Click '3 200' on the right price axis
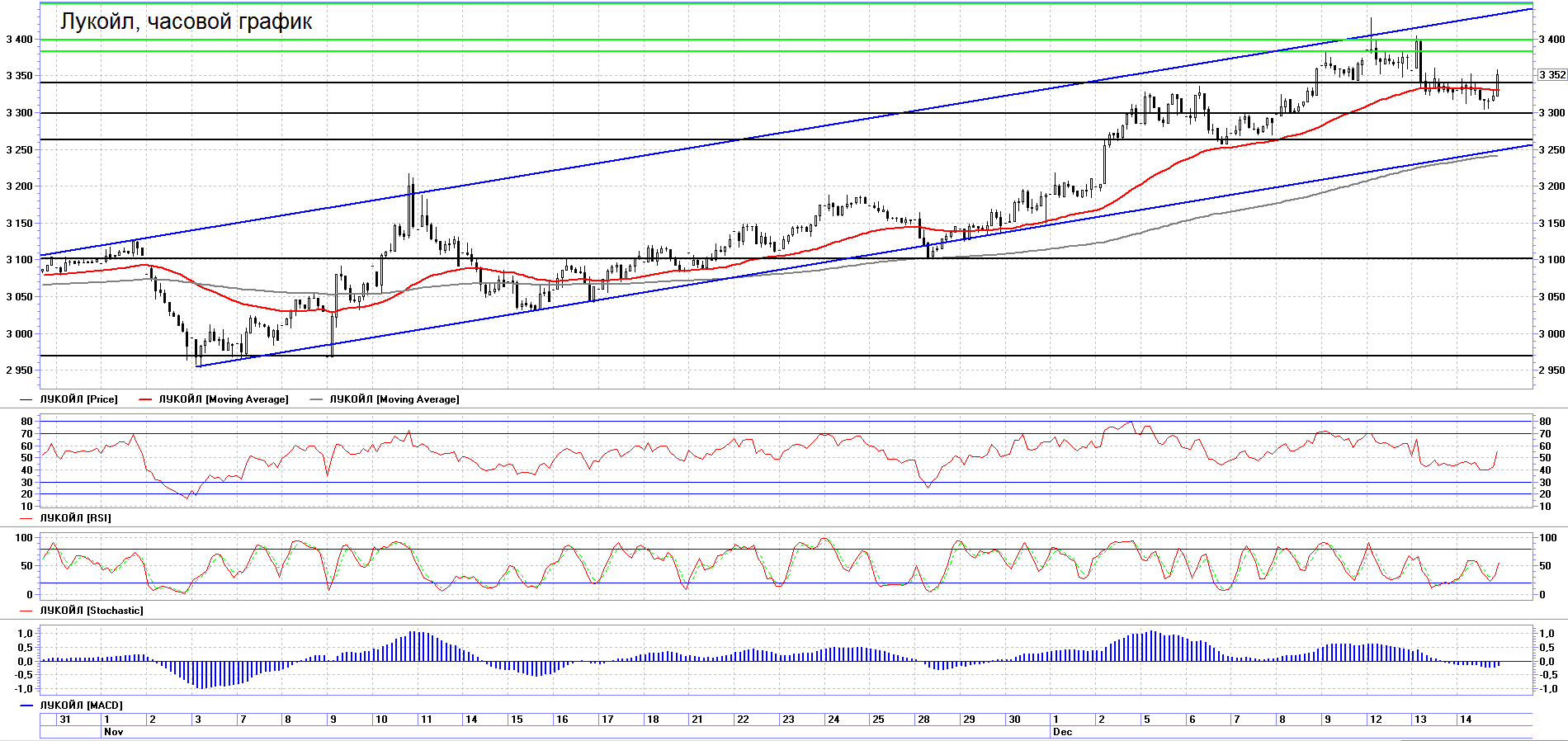The image size is (1568, 741). [x=1551, y=186]
